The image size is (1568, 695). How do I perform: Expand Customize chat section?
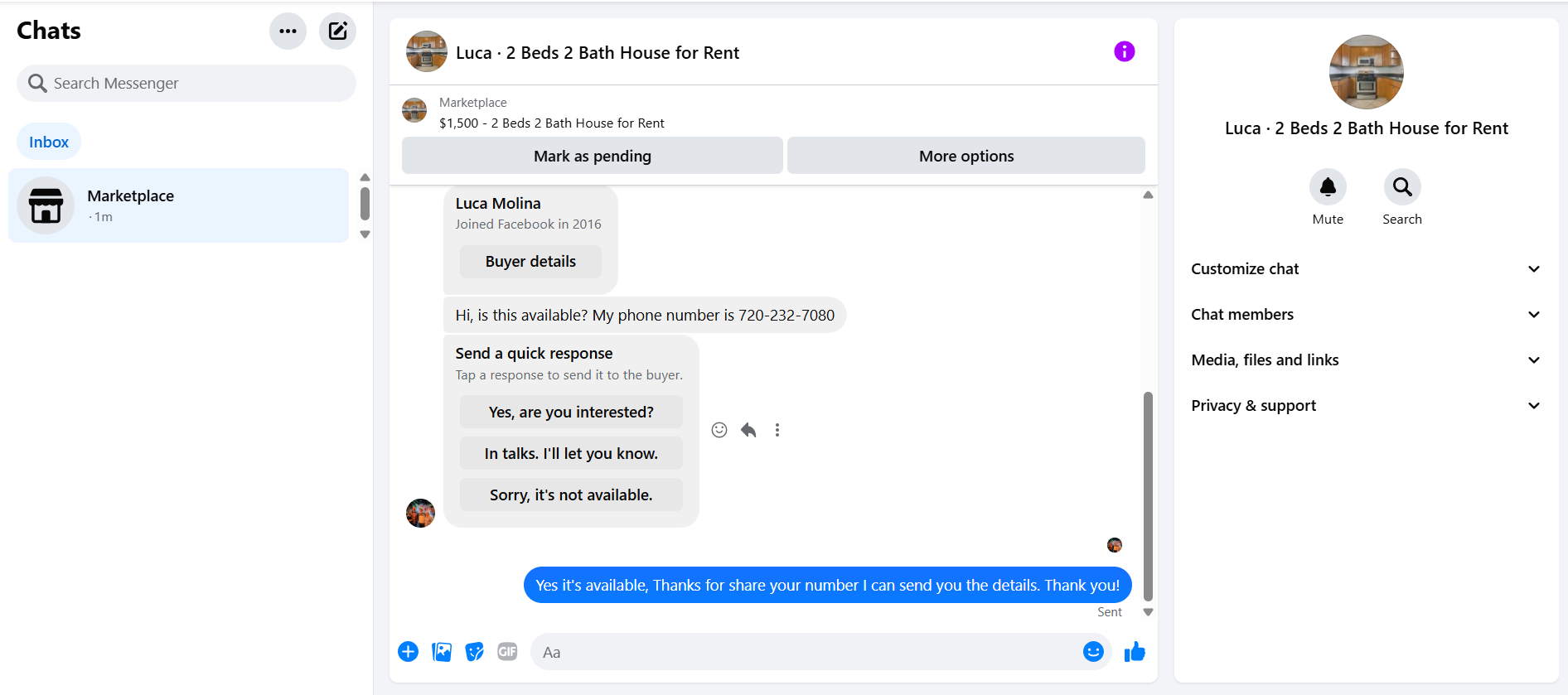point(1366,269)
